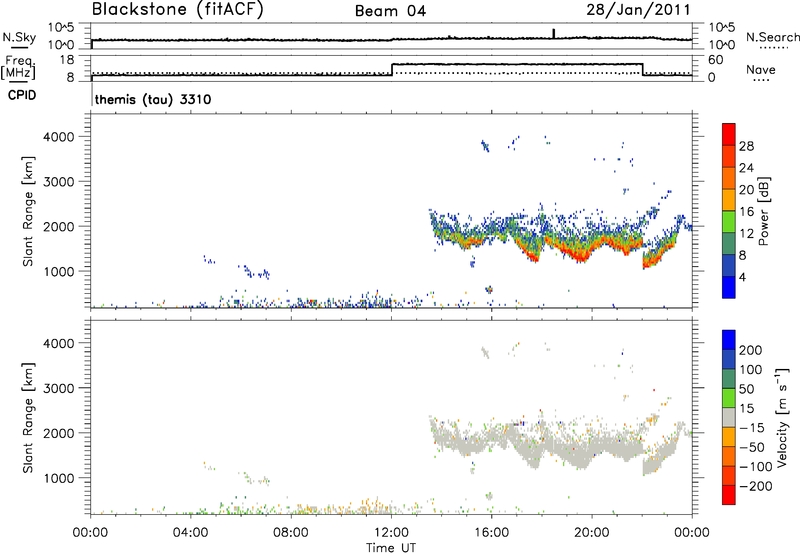
Task: Click the "100" label on Velocity color bar
Action: 751,369
